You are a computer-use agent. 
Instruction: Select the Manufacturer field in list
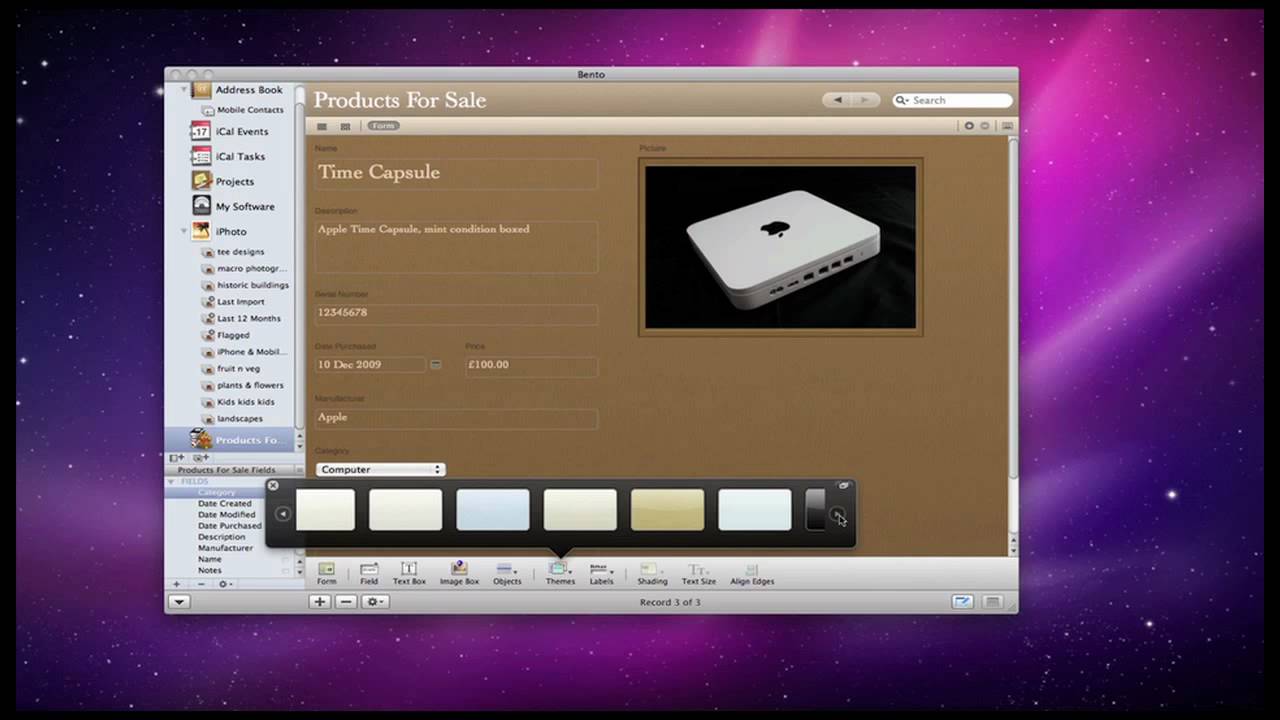click(225, 548)
